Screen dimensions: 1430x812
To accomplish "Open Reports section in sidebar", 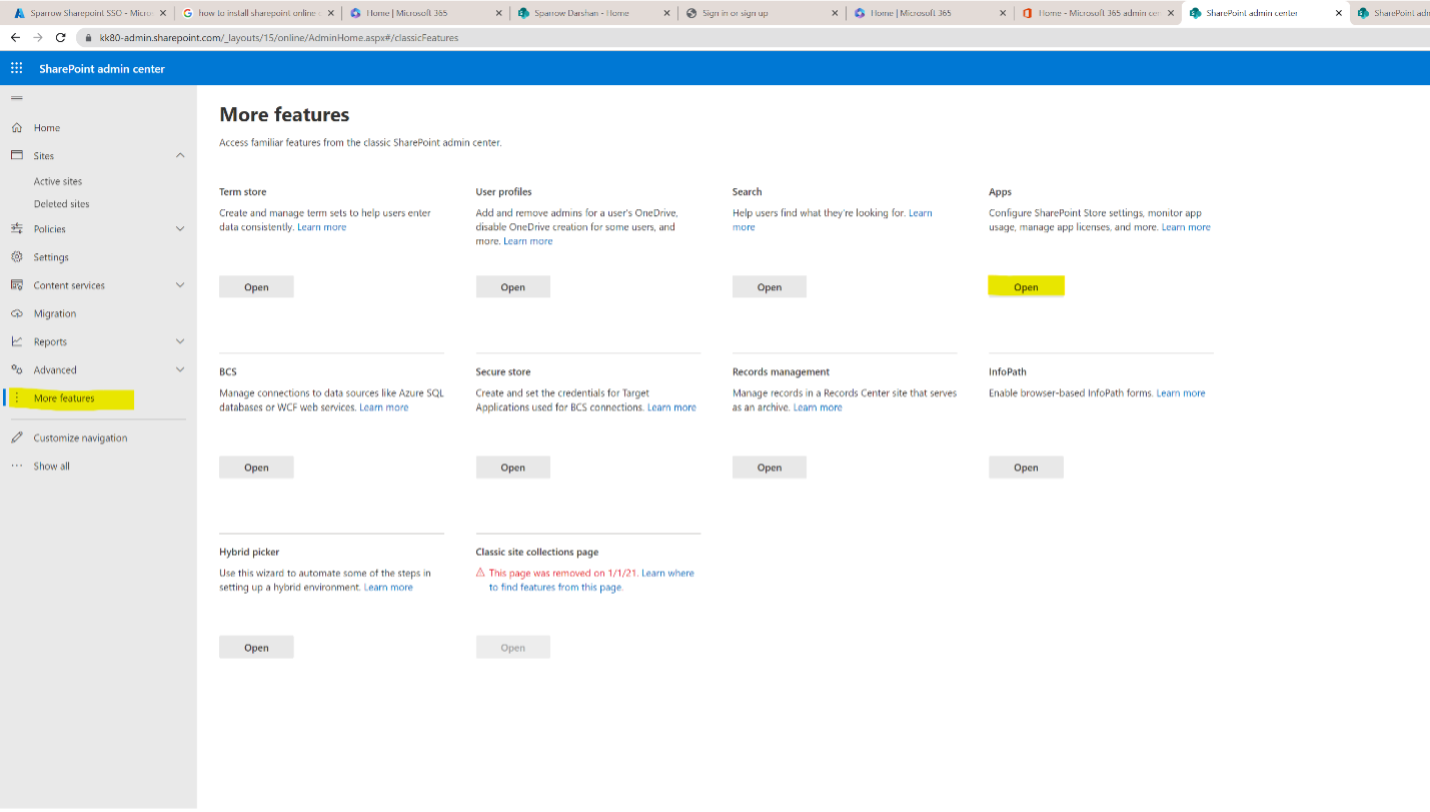I will click(x=52, y=341).
